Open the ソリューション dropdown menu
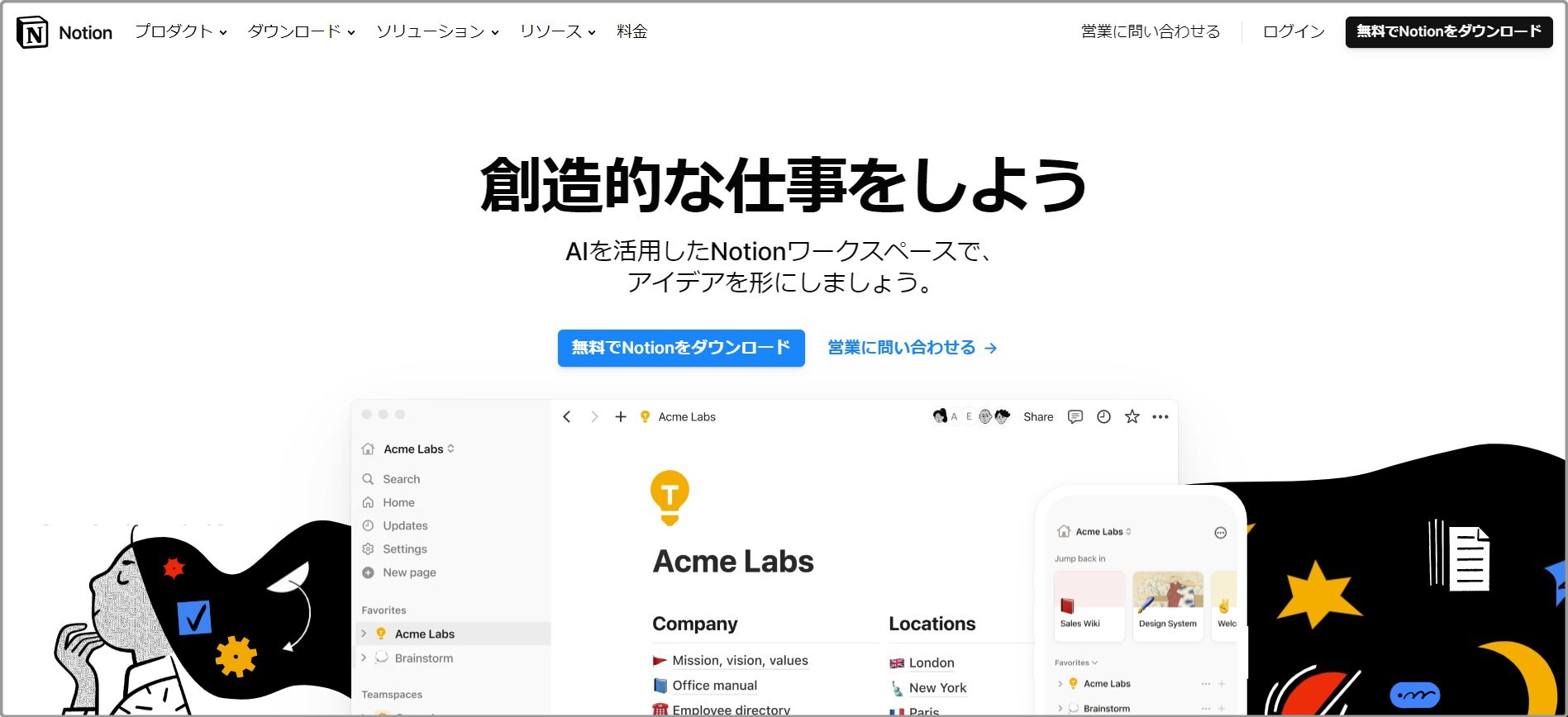This screenshot has height=717, width=1568. (x=437, y=31)
